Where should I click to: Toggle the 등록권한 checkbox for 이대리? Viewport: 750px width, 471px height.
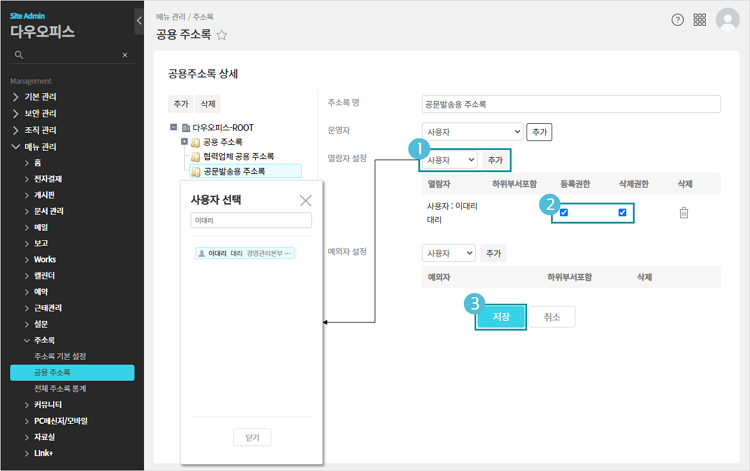(x=565, y=212)
